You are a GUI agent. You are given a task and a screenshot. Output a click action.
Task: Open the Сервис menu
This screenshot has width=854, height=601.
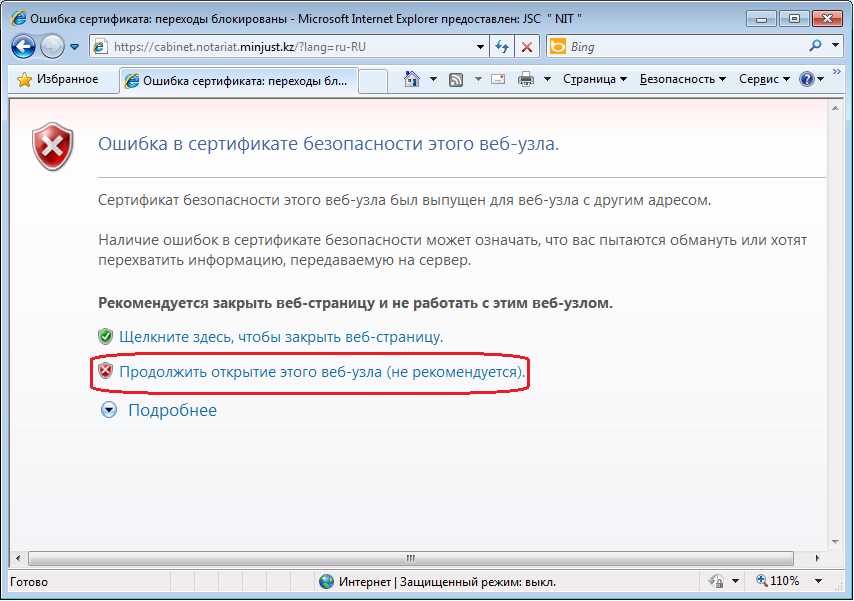[x=763, y=80]
